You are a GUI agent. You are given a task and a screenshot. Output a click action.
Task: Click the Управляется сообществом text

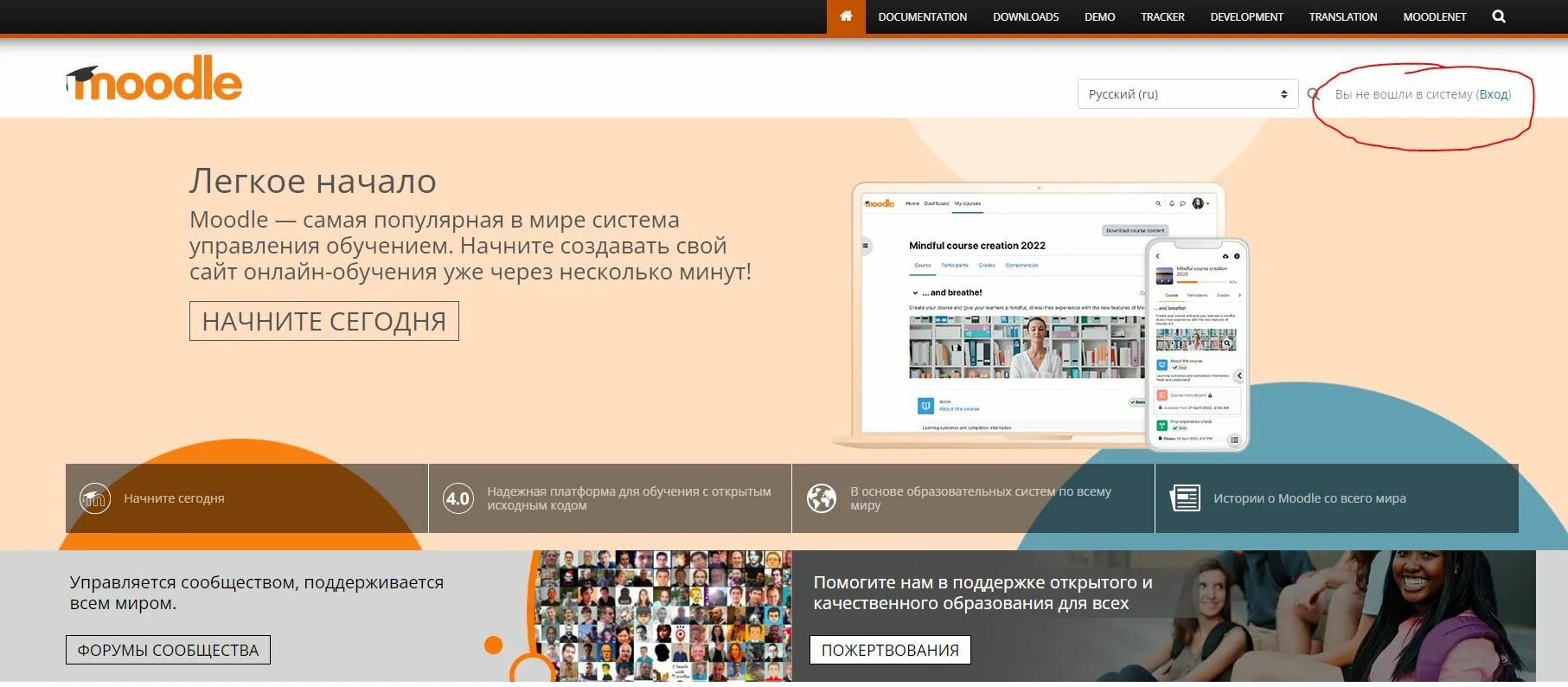[257, 593]
